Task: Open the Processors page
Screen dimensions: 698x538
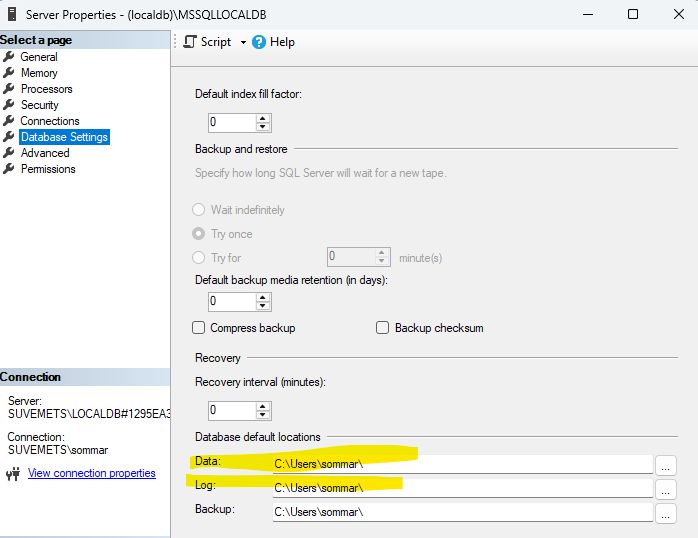Action: tap(46, 89)
